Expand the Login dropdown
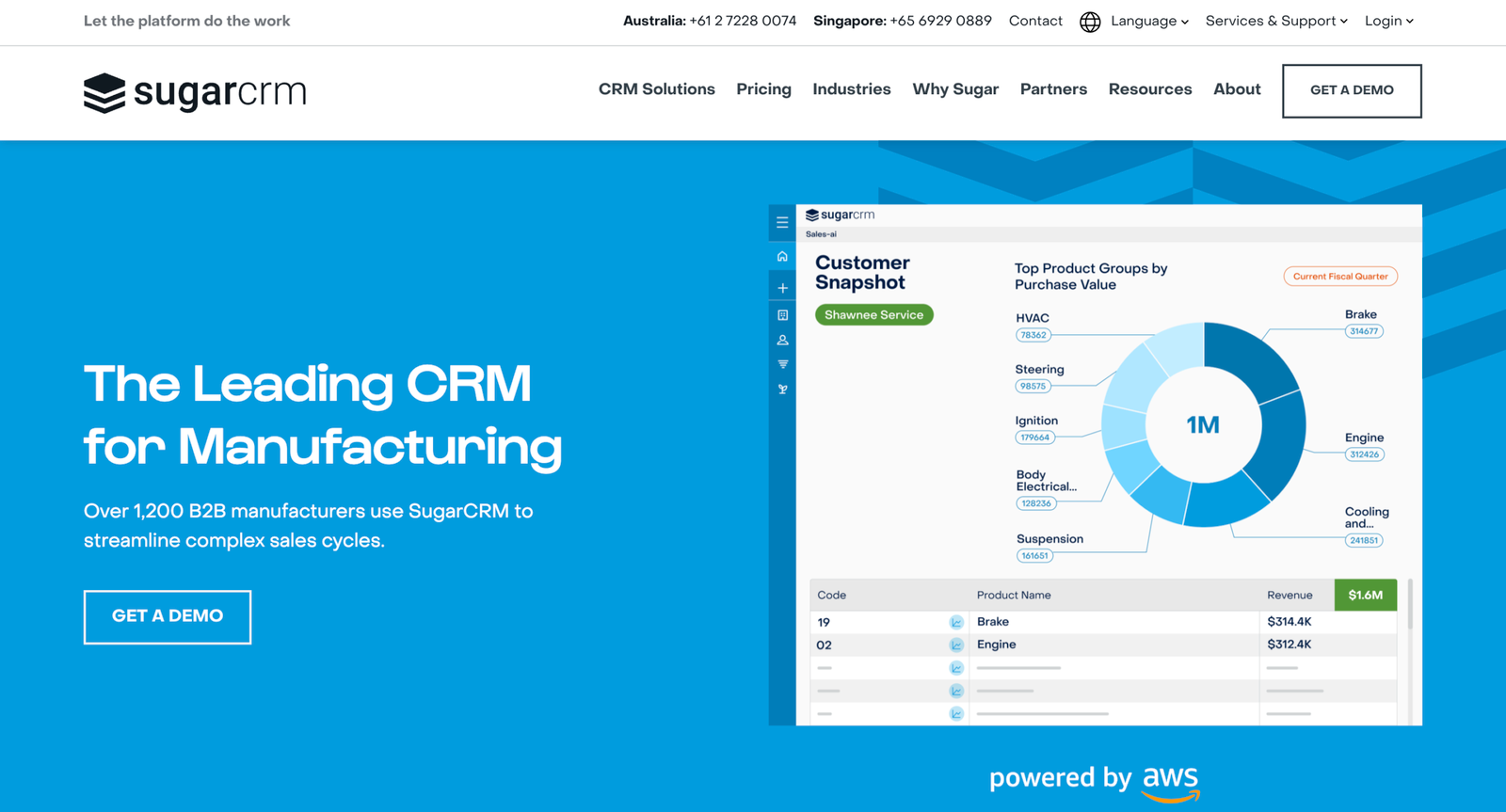The height and width of the screenshot is (812, 1506). click(1389, 21)
